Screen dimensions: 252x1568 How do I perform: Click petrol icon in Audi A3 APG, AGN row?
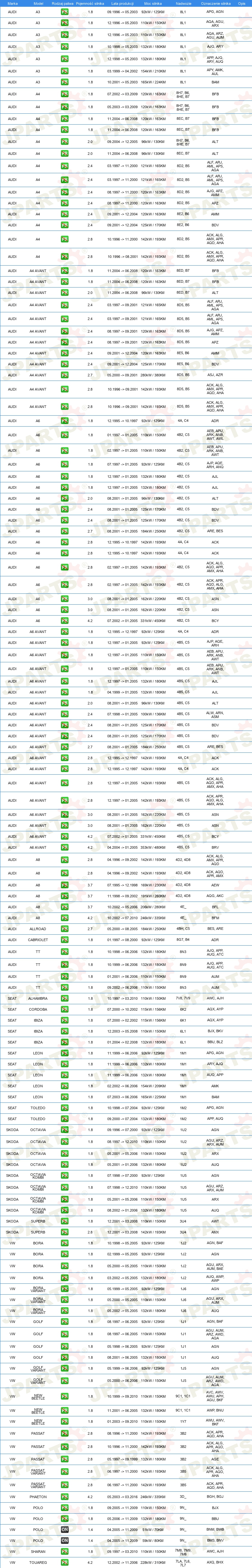64,12
